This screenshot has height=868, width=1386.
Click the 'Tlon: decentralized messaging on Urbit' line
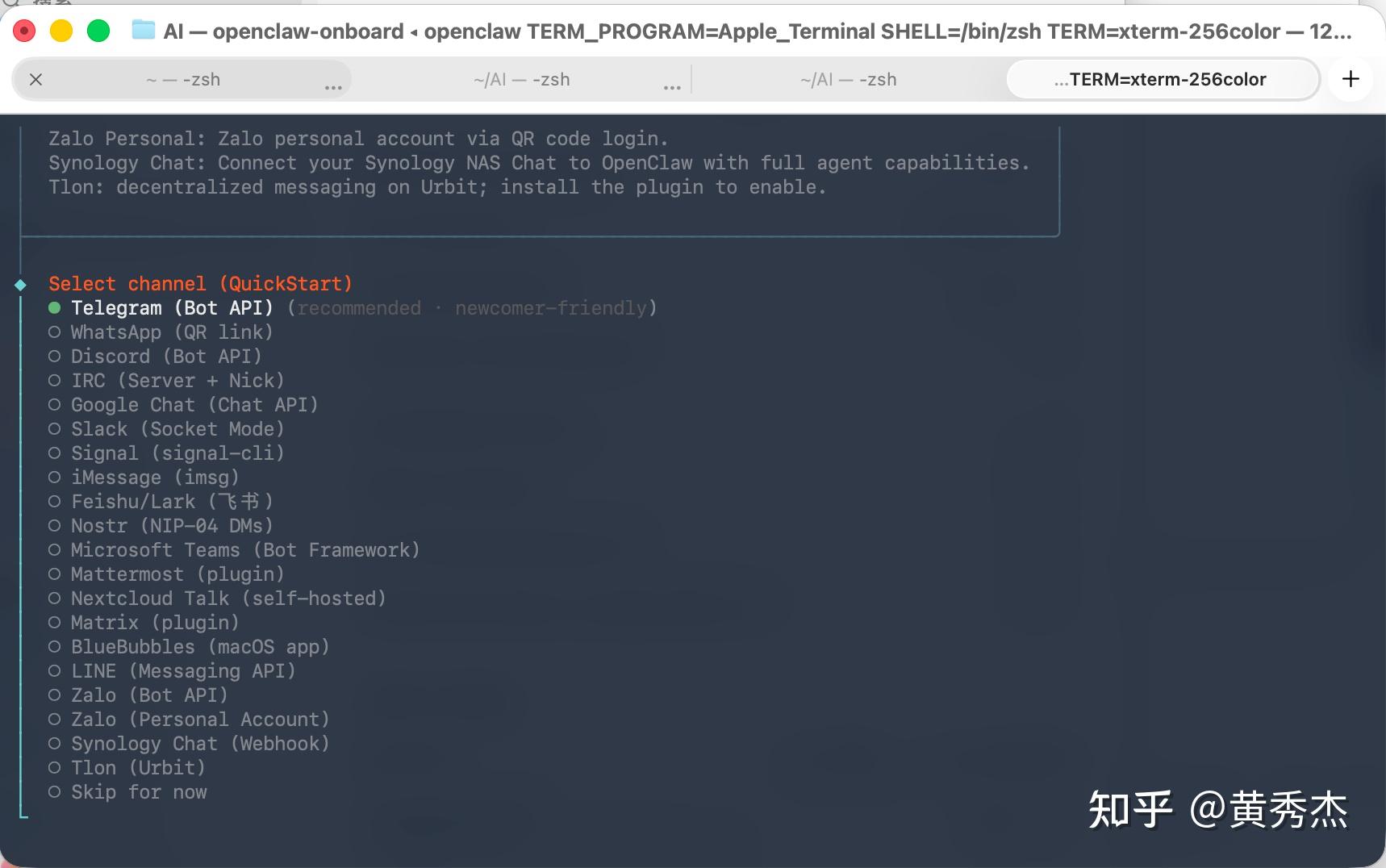pyautogui.click(x=437, y=187)
